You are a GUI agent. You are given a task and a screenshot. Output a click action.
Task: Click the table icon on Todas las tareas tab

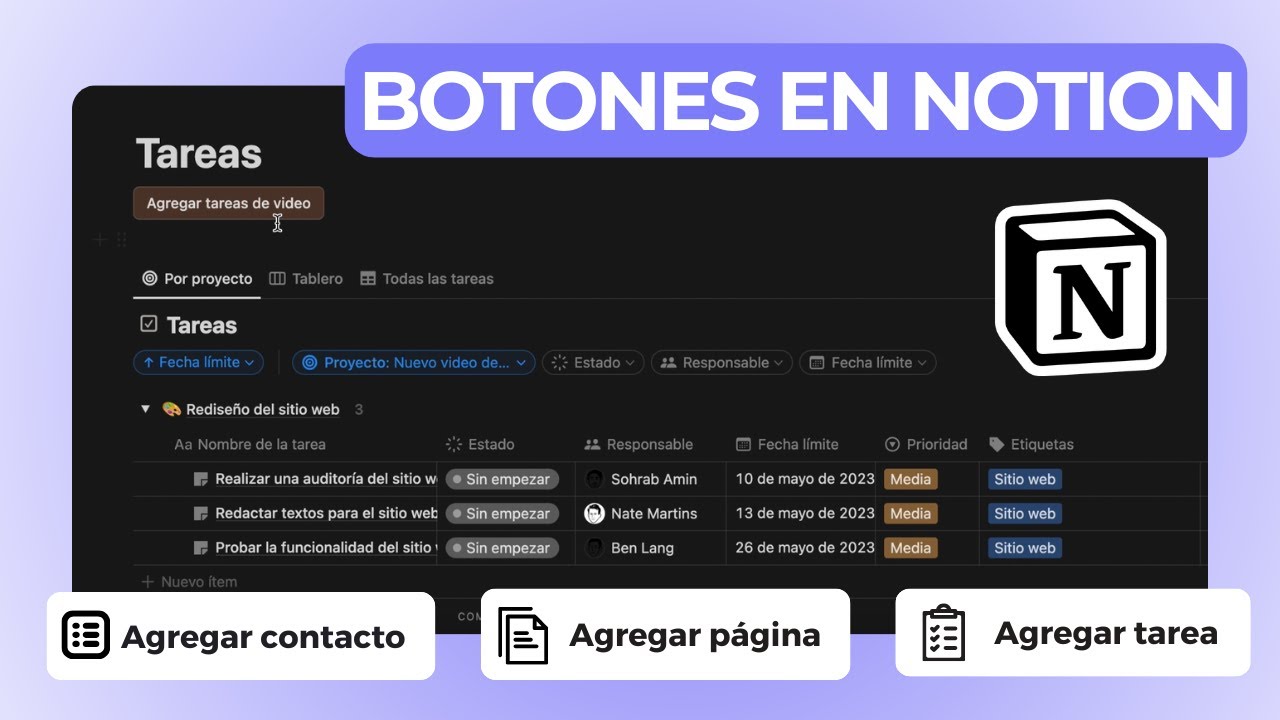[x=368, y=279]
